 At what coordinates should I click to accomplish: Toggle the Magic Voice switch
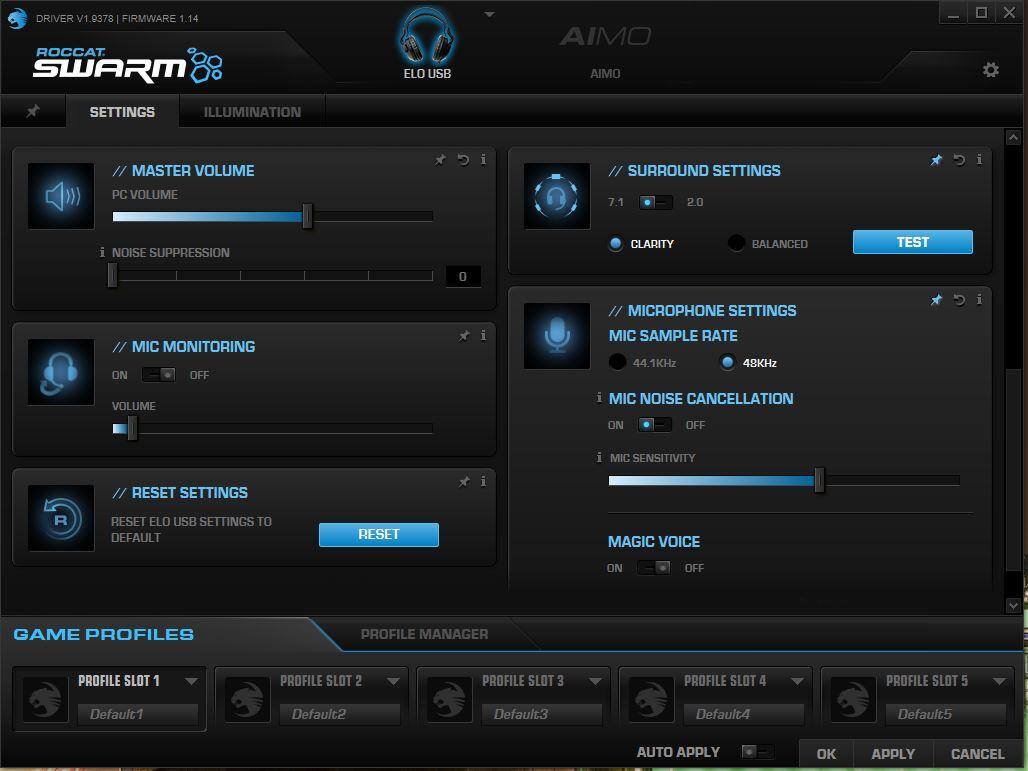pos(654,568)
